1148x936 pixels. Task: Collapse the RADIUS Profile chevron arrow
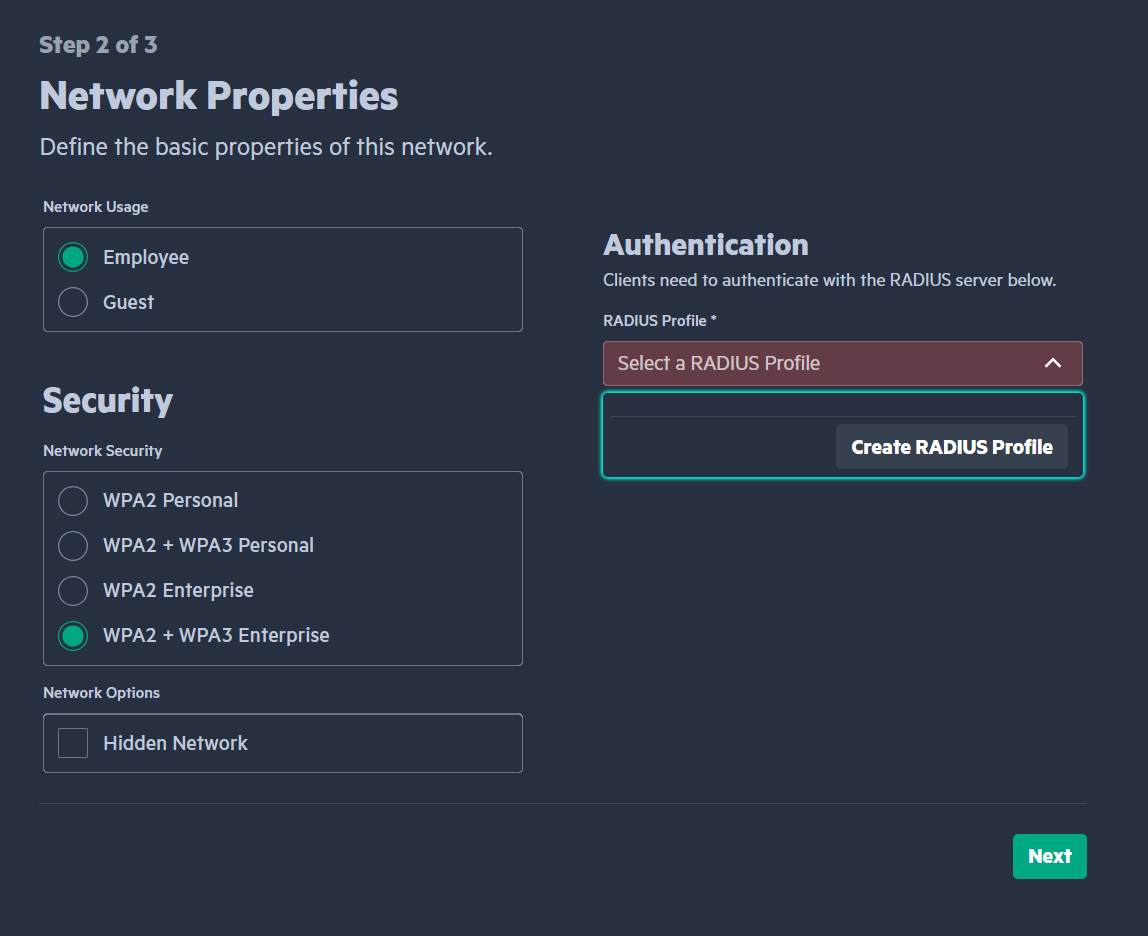pyautogui.click(x=1053, y=363)
